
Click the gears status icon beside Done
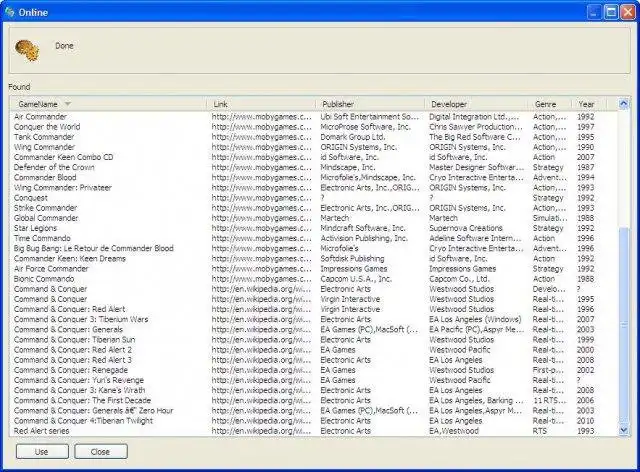click(x=27, y=50)
